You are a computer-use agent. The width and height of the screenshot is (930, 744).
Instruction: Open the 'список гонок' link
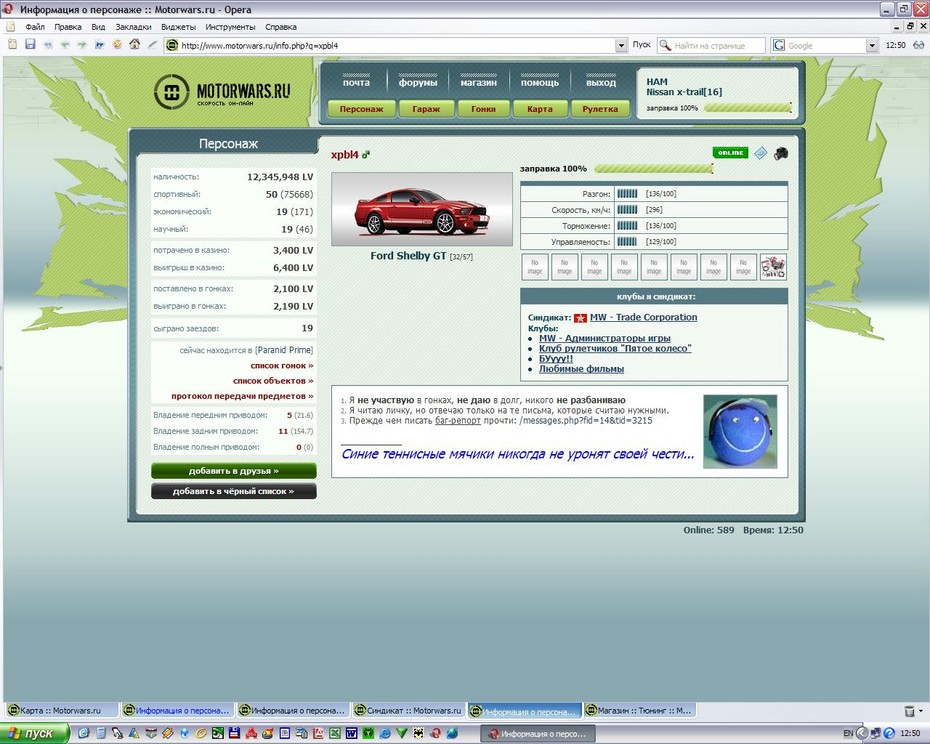coord(282,365)
